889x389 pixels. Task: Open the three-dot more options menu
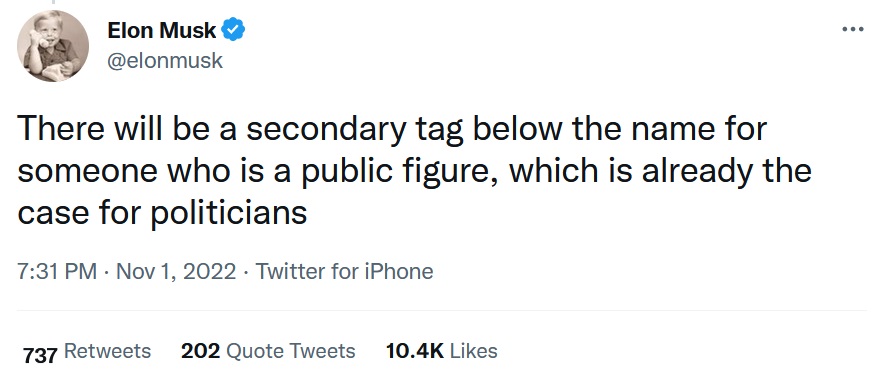click(852, 29)
